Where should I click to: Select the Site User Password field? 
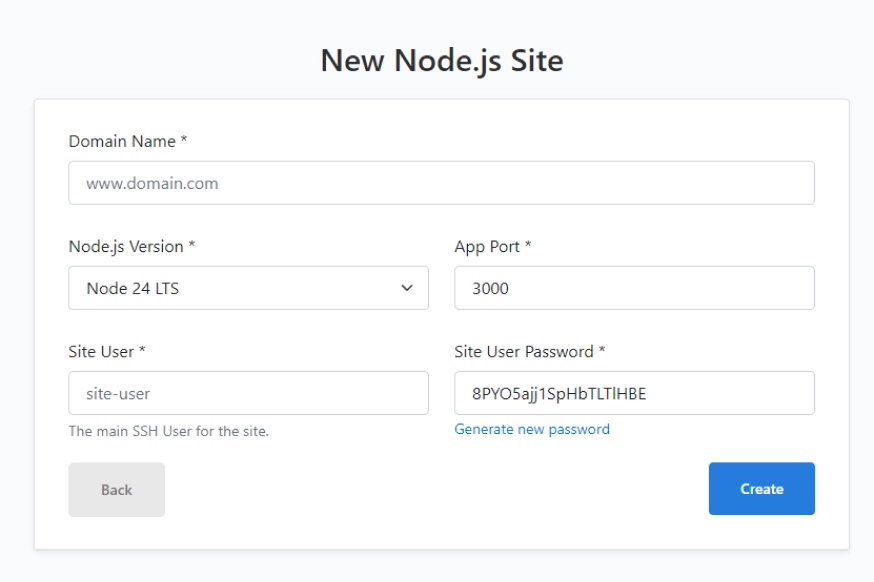point(634,393)
